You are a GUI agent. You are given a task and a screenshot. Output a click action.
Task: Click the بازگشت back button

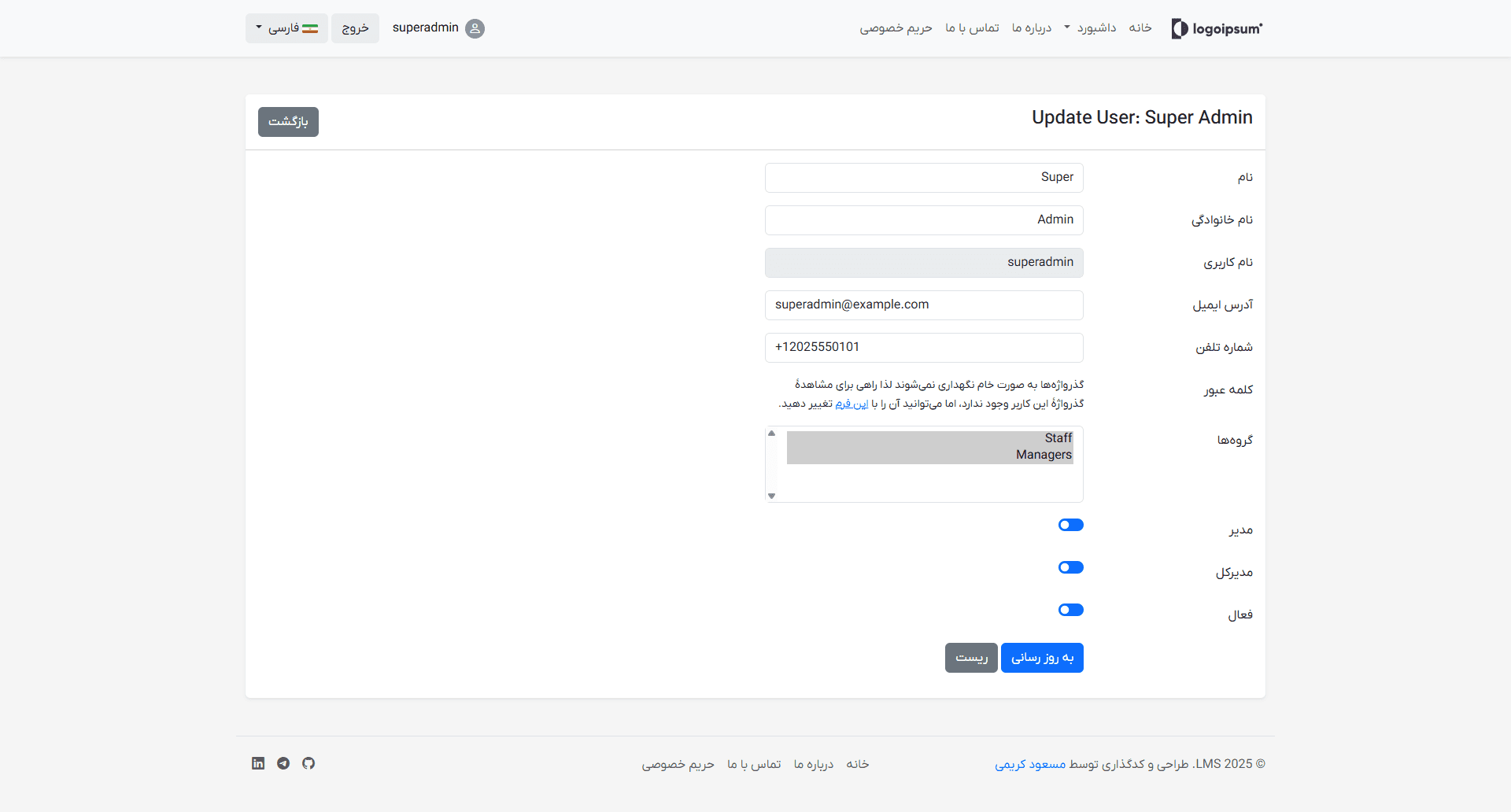point(288,122)
